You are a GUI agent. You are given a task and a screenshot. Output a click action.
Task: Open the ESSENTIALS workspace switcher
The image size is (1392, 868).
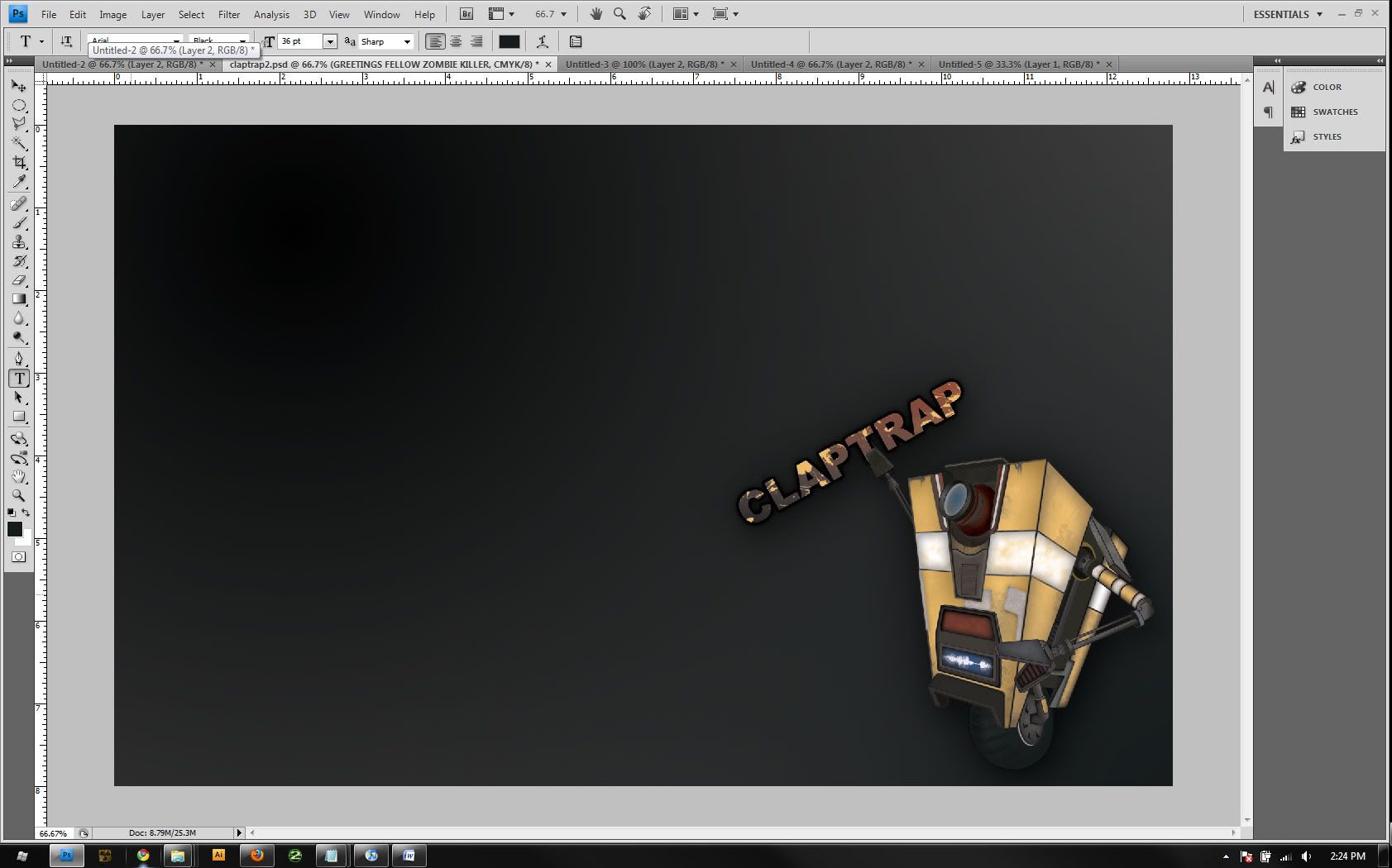point(1288,14)
